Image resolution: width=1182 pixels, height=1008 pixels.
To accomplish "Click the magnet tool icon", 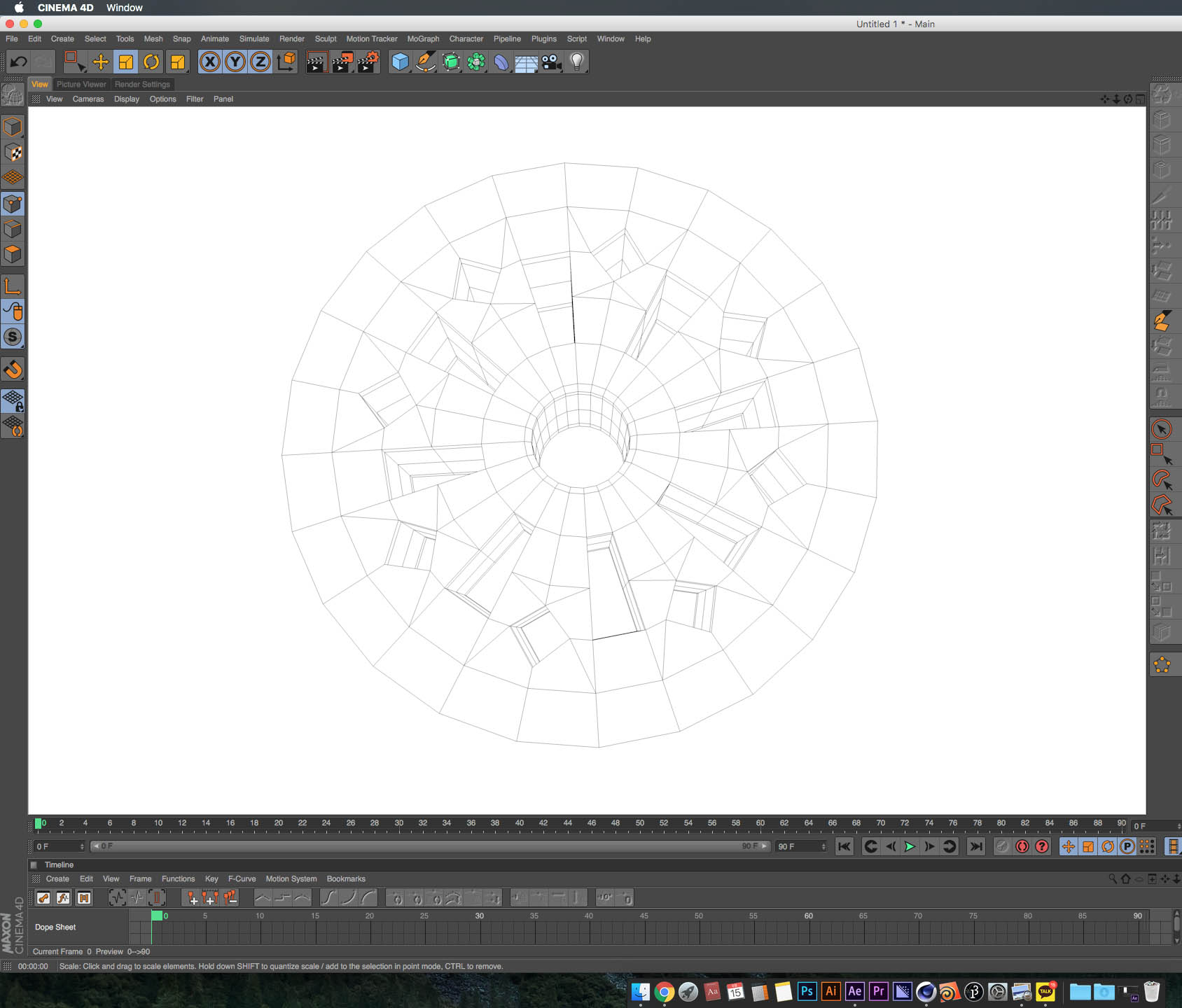I will (x=13, y=369).
